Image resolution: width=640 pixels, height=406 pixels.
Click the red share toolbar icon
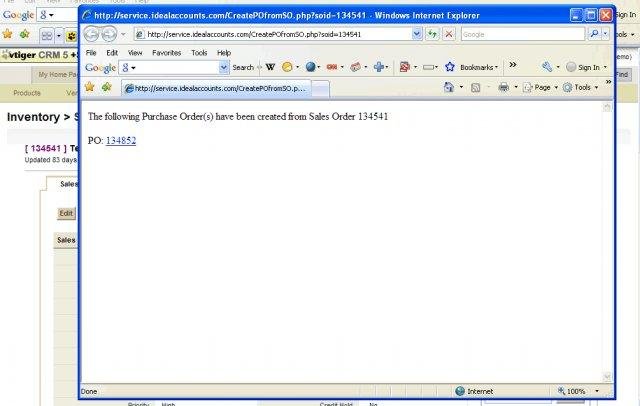(404, 67)
